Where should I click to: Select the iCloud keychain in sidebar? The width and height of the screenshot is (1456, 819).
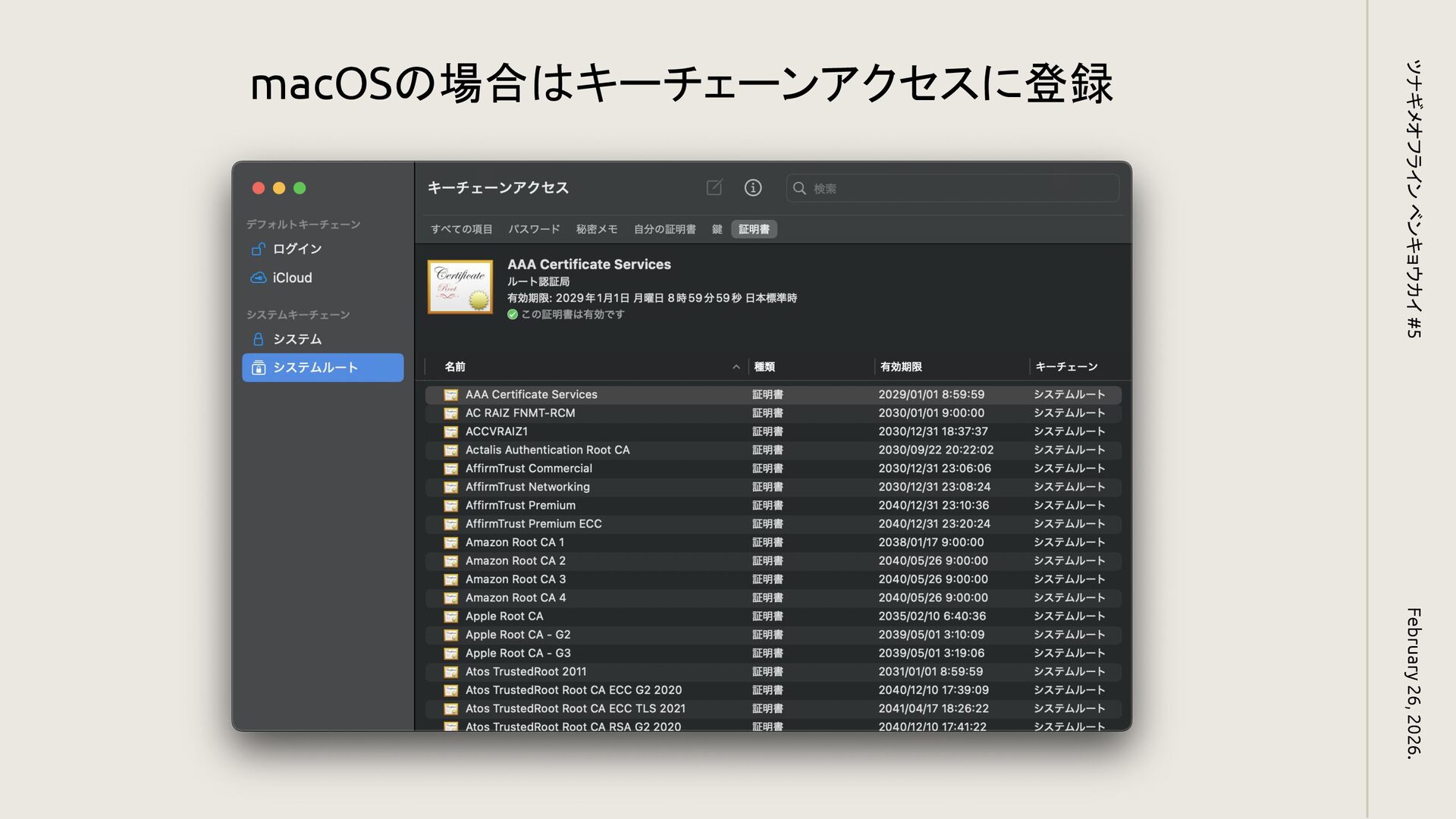pyautogui.click(x=292, y=278)
